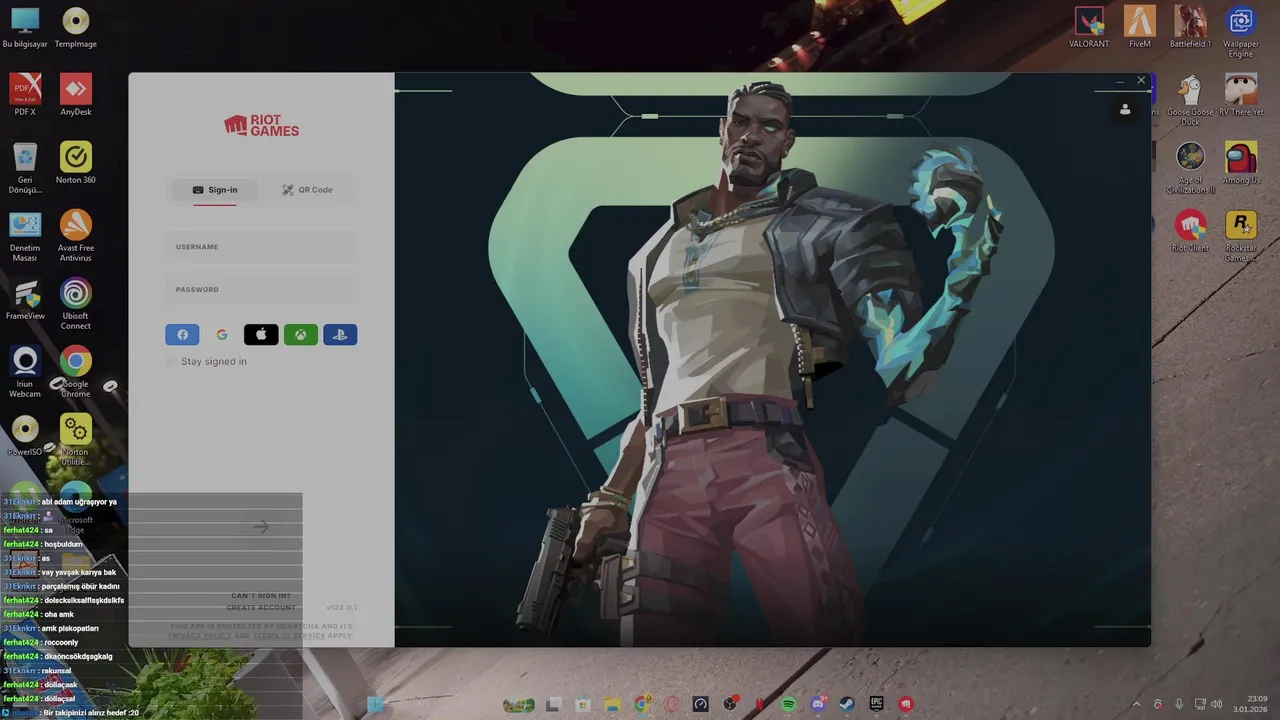The image size is (1280, 720).
Task: Select the Riot Client desktop icon
Action: (x=1190, y=231)
